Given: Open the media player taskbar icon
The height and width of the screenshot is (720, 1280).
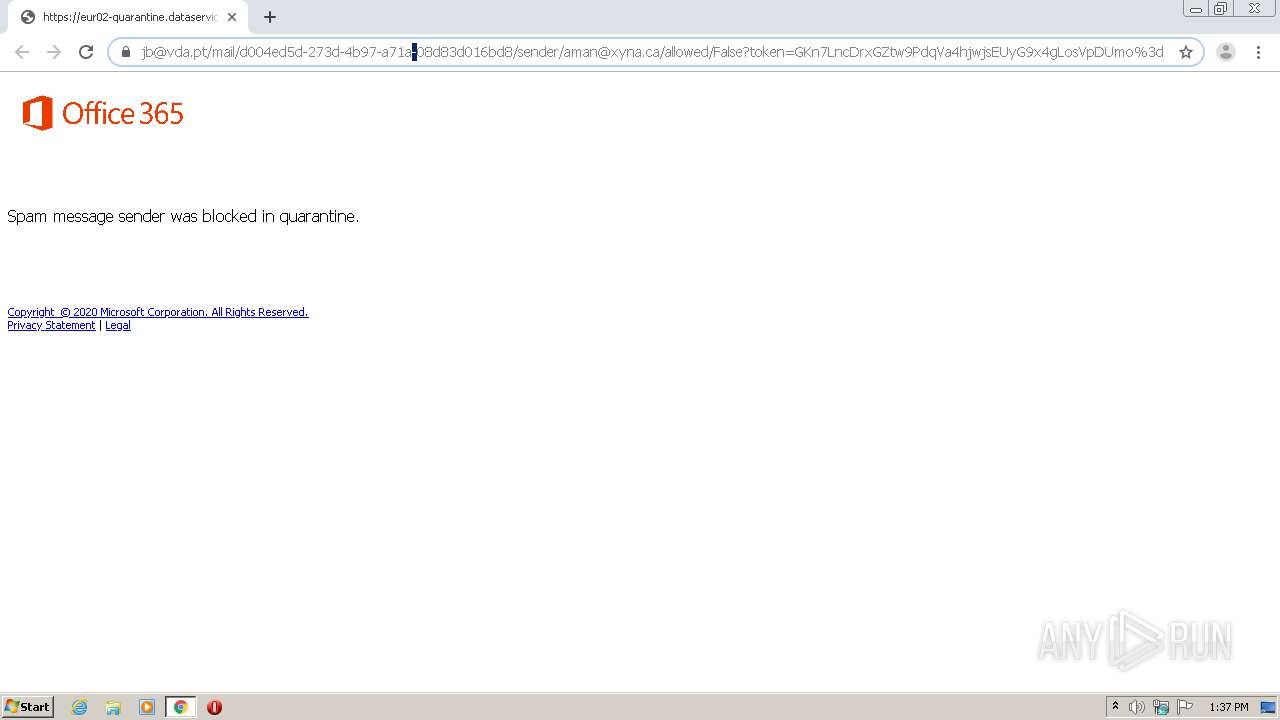Looking at the screenshot, I should click(147, 707).
